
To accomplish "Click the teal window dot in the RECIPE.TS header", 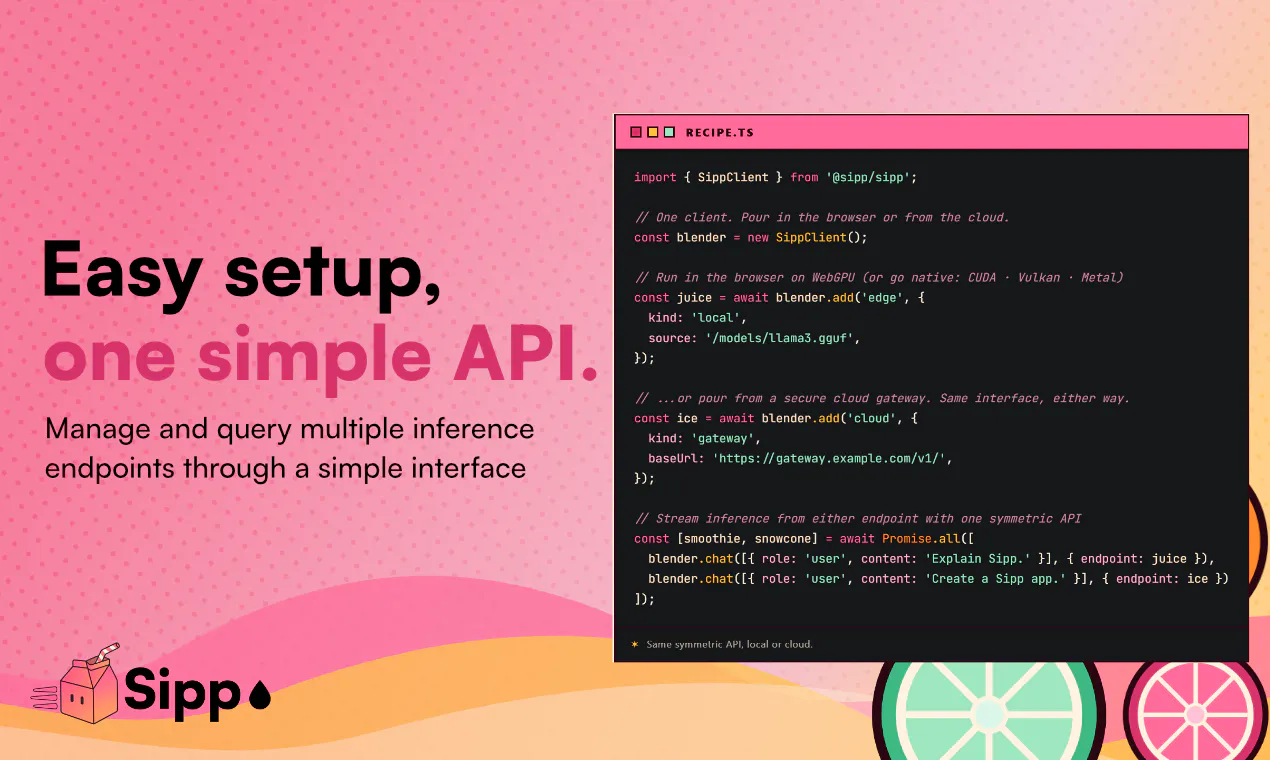I will (x=669, y=132).
